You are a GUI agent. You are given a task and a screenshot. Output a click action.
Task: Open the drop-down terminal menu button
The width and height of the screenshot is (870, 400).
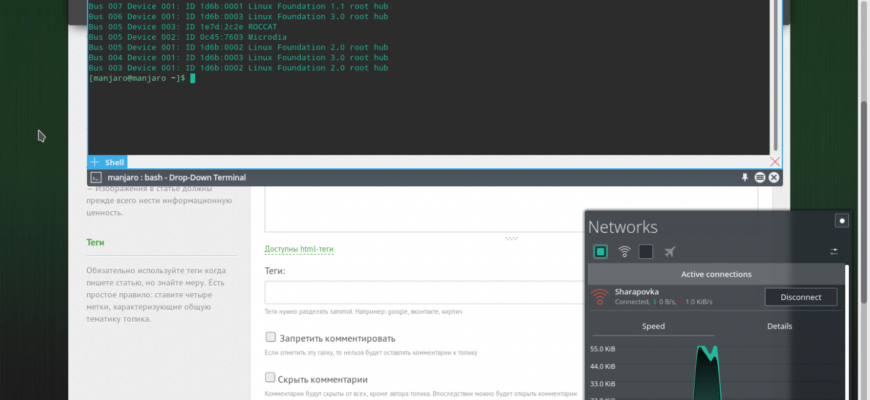click(759, 177)
